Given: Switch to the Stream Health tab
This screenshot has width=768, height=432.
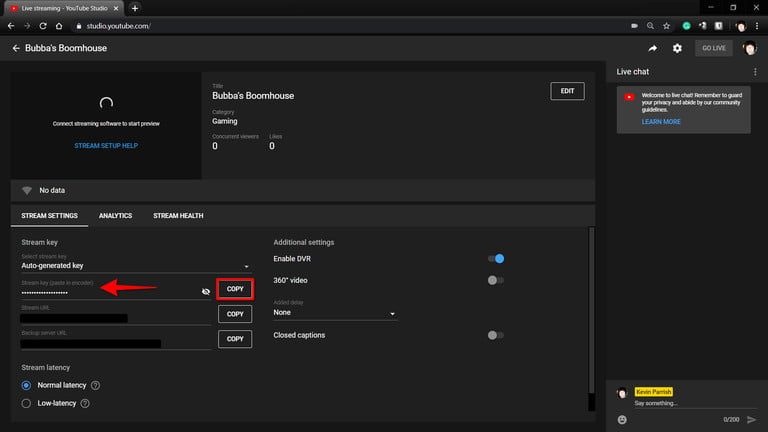Looking at the screenshot, I should click(180, 215).
